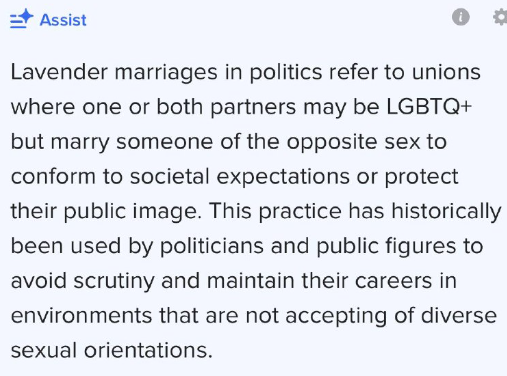The image size is (507, 376).
Task: Click the words societal expectations
Action: coord(240,177)
